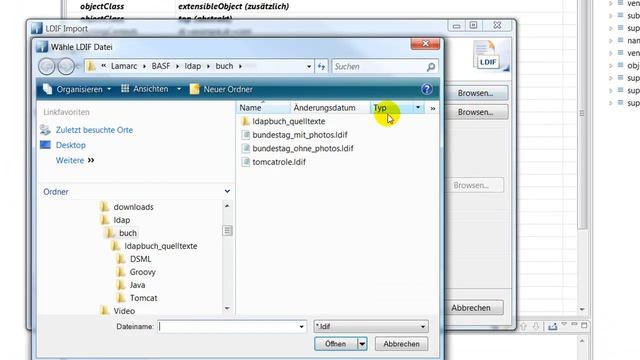Sort by the Änderungsdatum column header
This screenshot has width=640, height=360.
[x=330, y=108]
